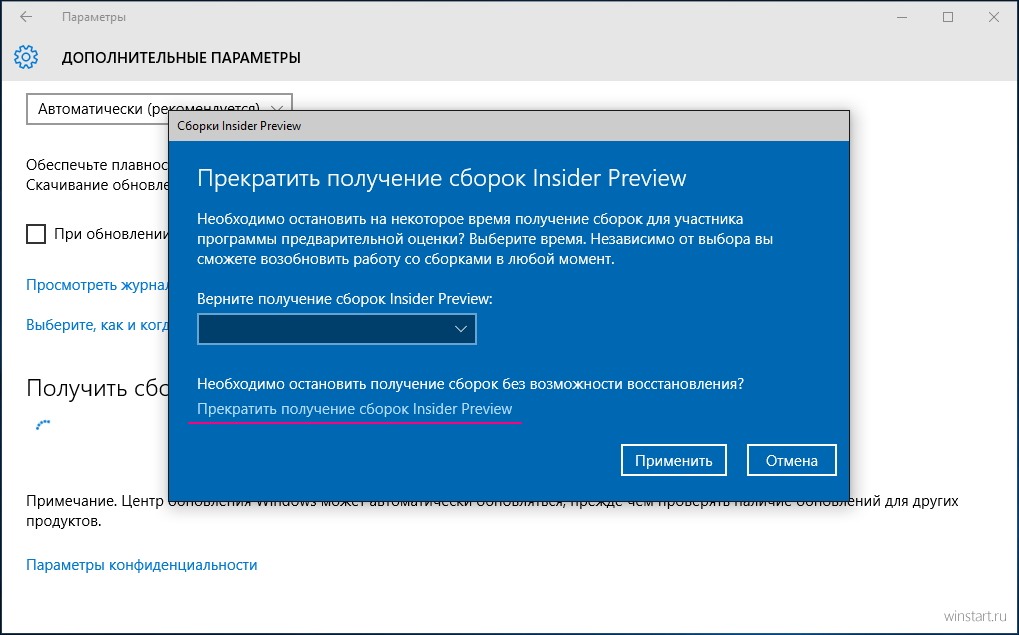
Task: Expand the 'Верните получение сборок' combo box
Action: point(337,329)
